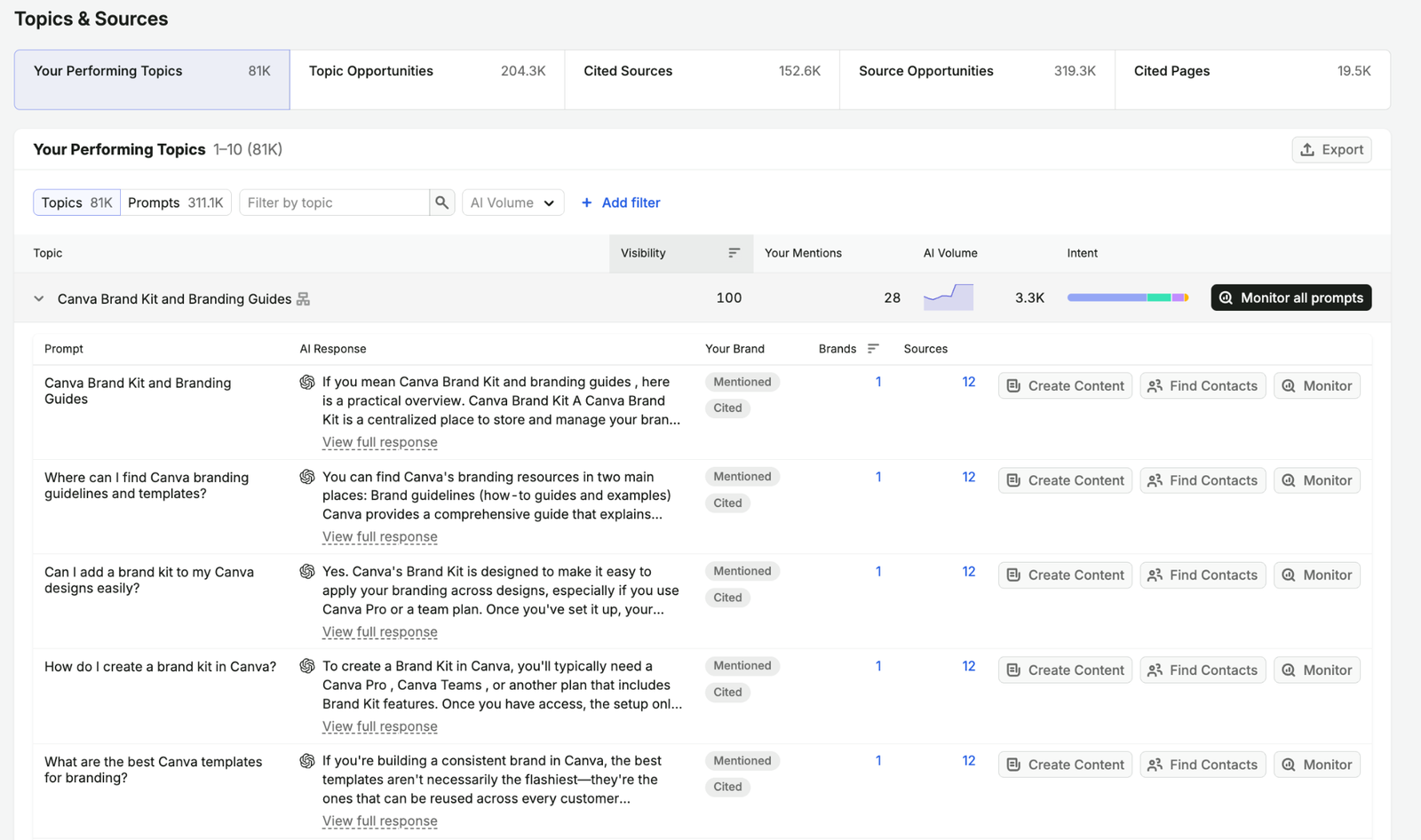This screenshot has width=1421, height=840.
Task: View full response for 'Can I add a brand kit' prompt
Action: pos(380,632)
